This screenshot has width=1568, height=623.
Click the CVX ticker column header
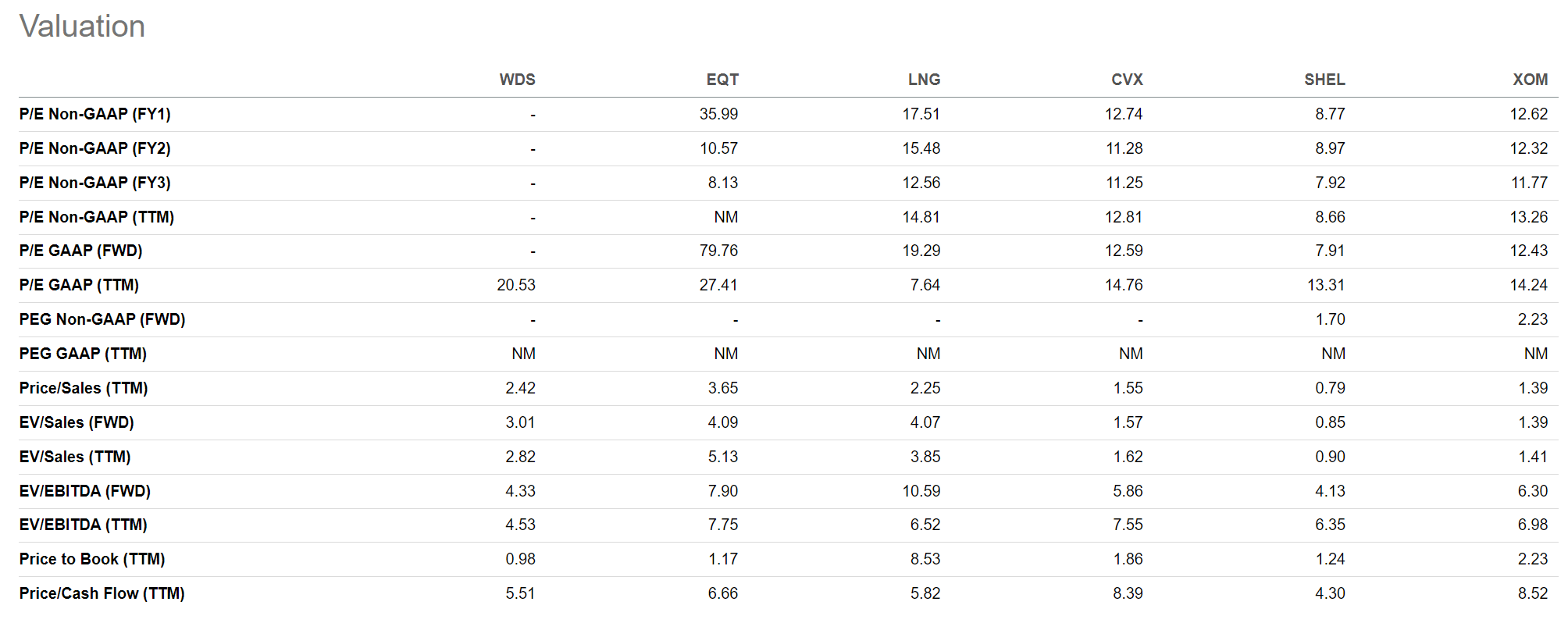1126,80
